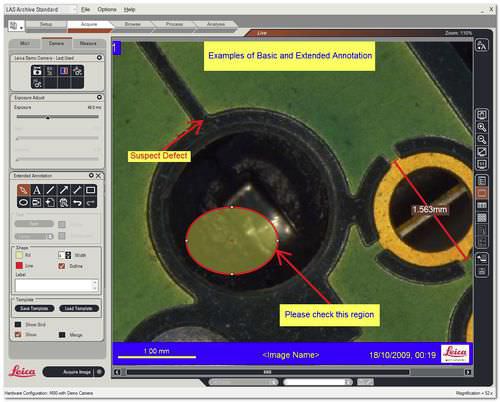Click the page-with-arrow annotation tool
Viewport: 500px width, 402px height.
50,202
